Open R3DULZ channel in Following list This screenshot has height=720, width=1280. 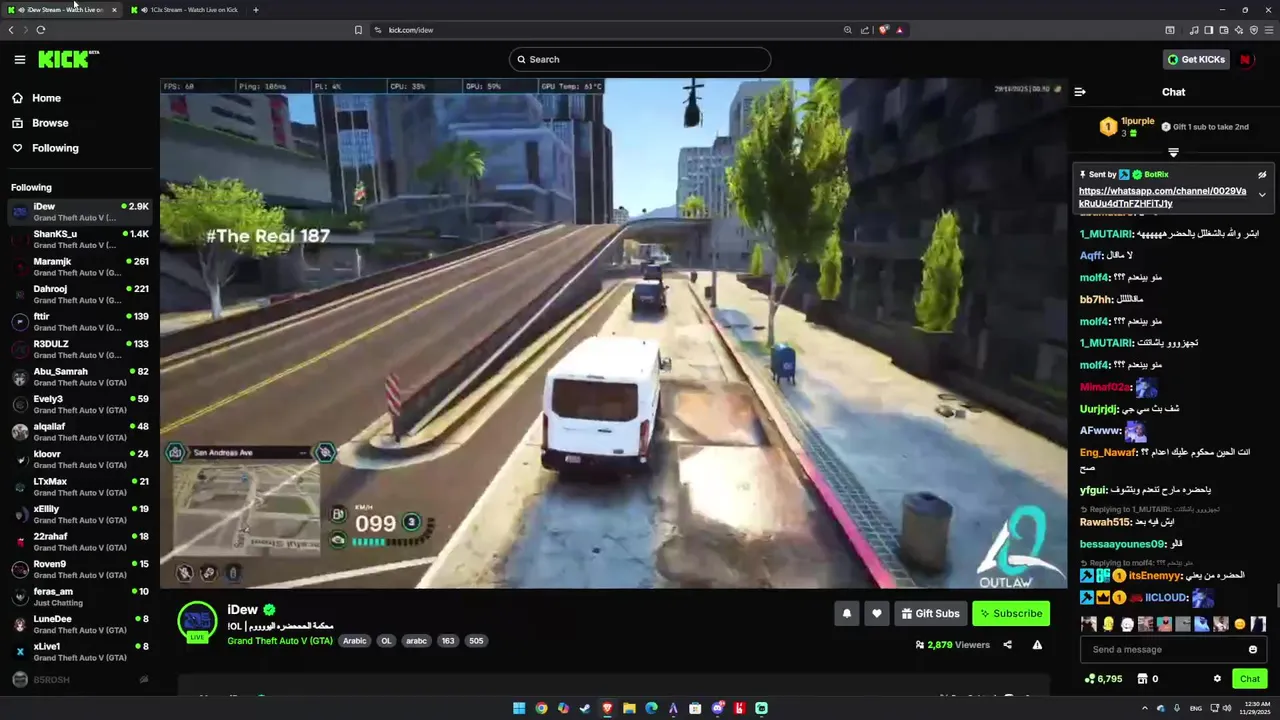[x=78, y=349]
